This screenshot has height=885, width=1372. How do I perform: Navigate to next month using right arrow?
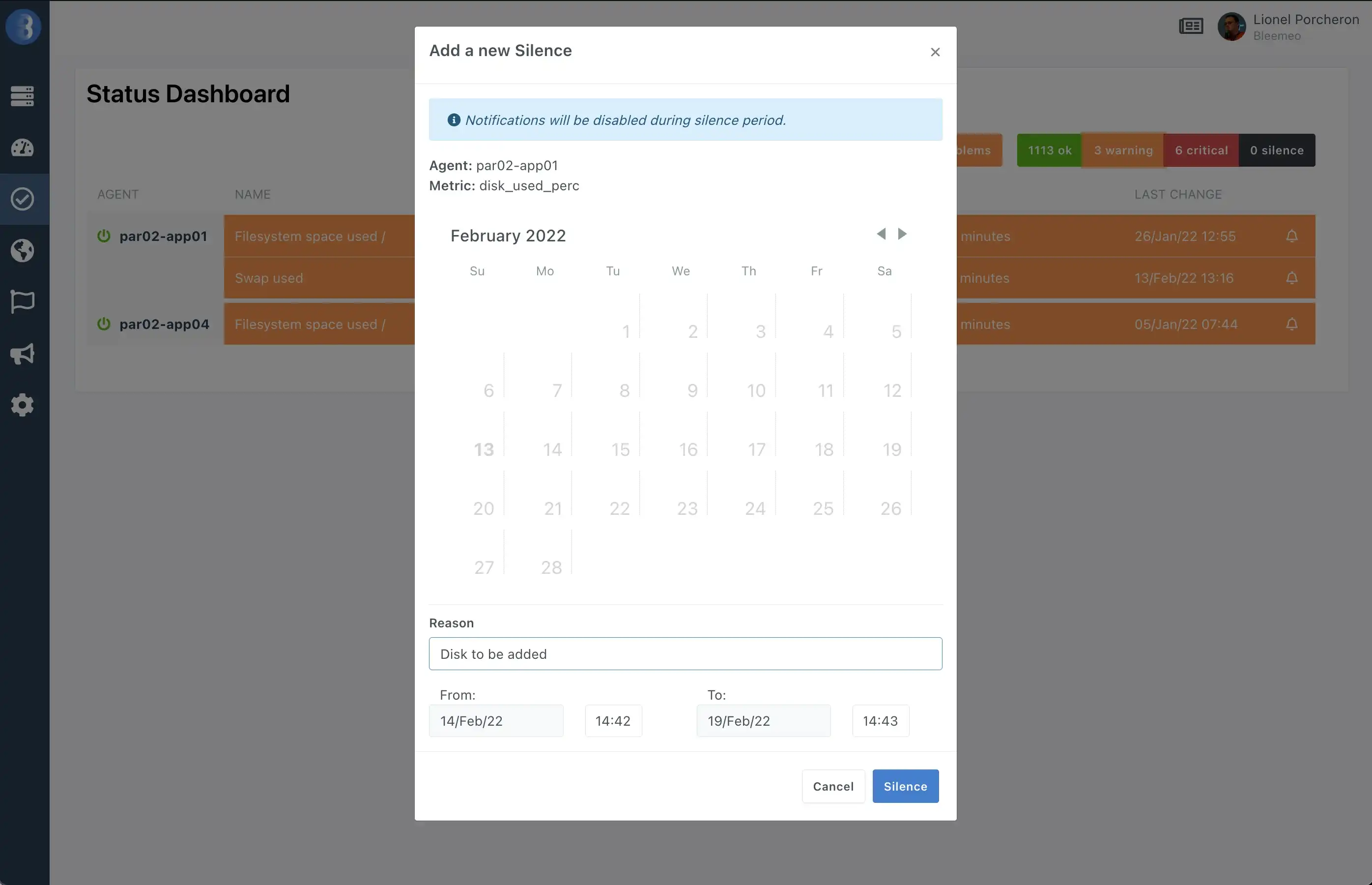pos(901,234)
